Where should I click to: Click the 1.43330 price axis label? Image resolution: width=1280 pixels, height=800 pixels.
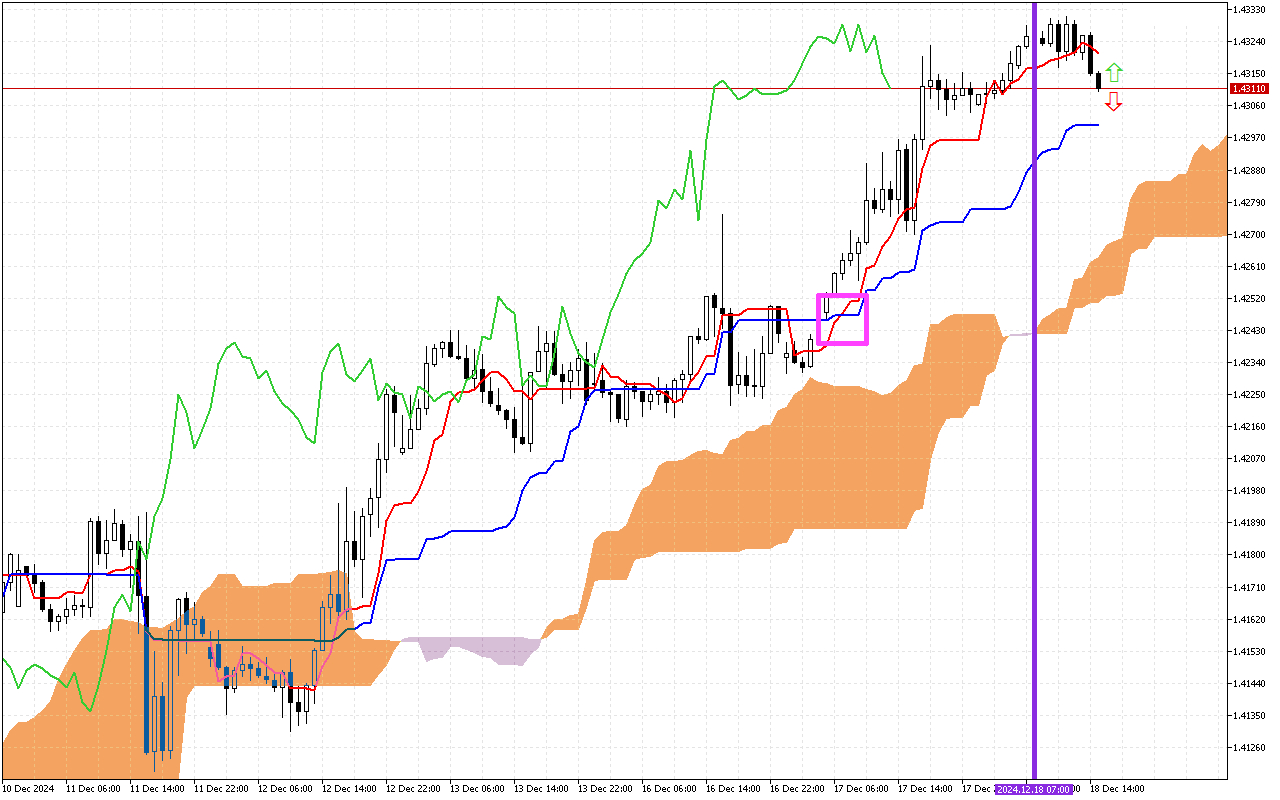[x=1247, y=9]
